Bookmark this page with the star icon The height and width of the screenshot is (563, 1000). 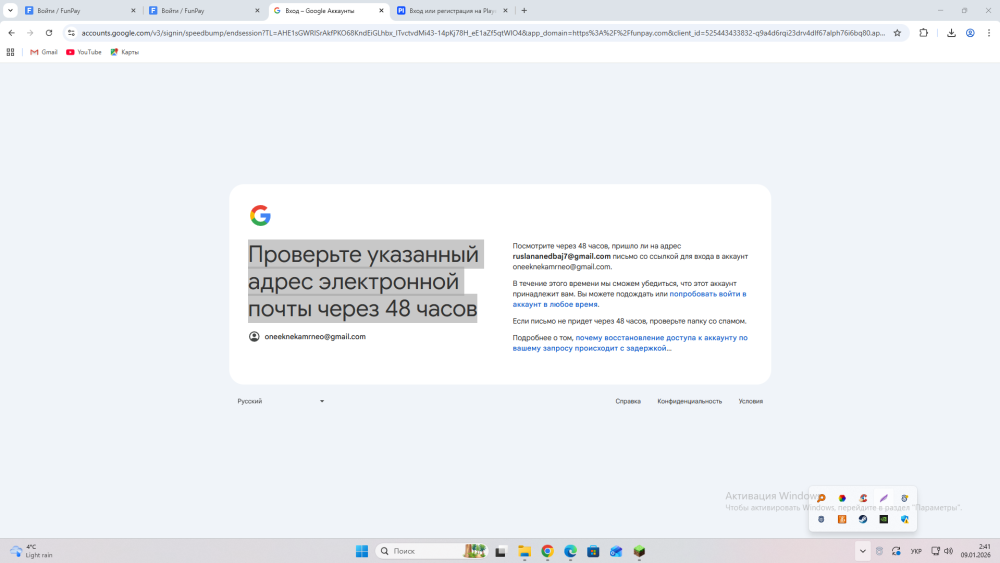(x=897, y=33)
